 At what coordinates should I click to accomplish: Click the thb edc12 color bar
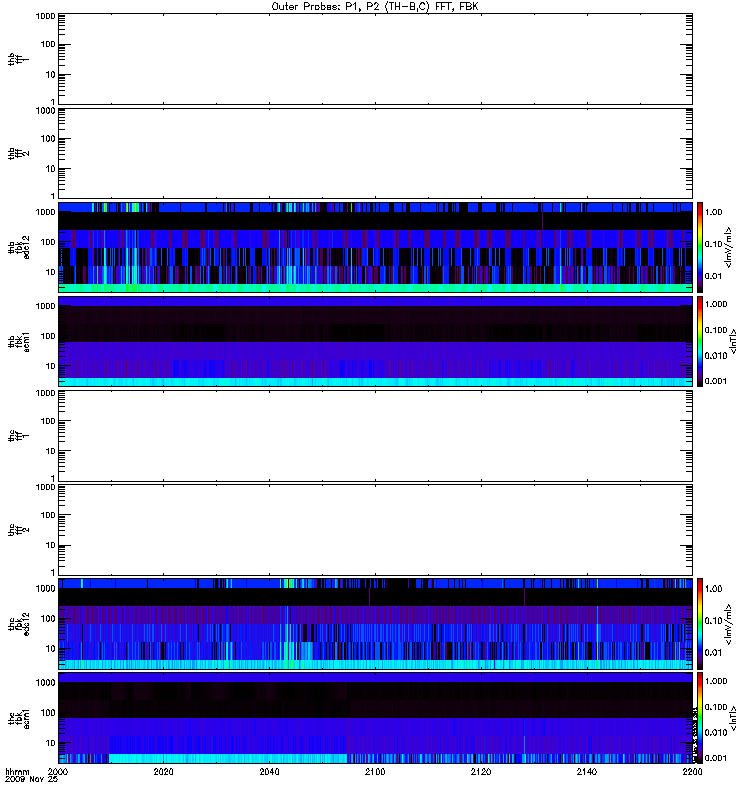click(x=700, y=247)
